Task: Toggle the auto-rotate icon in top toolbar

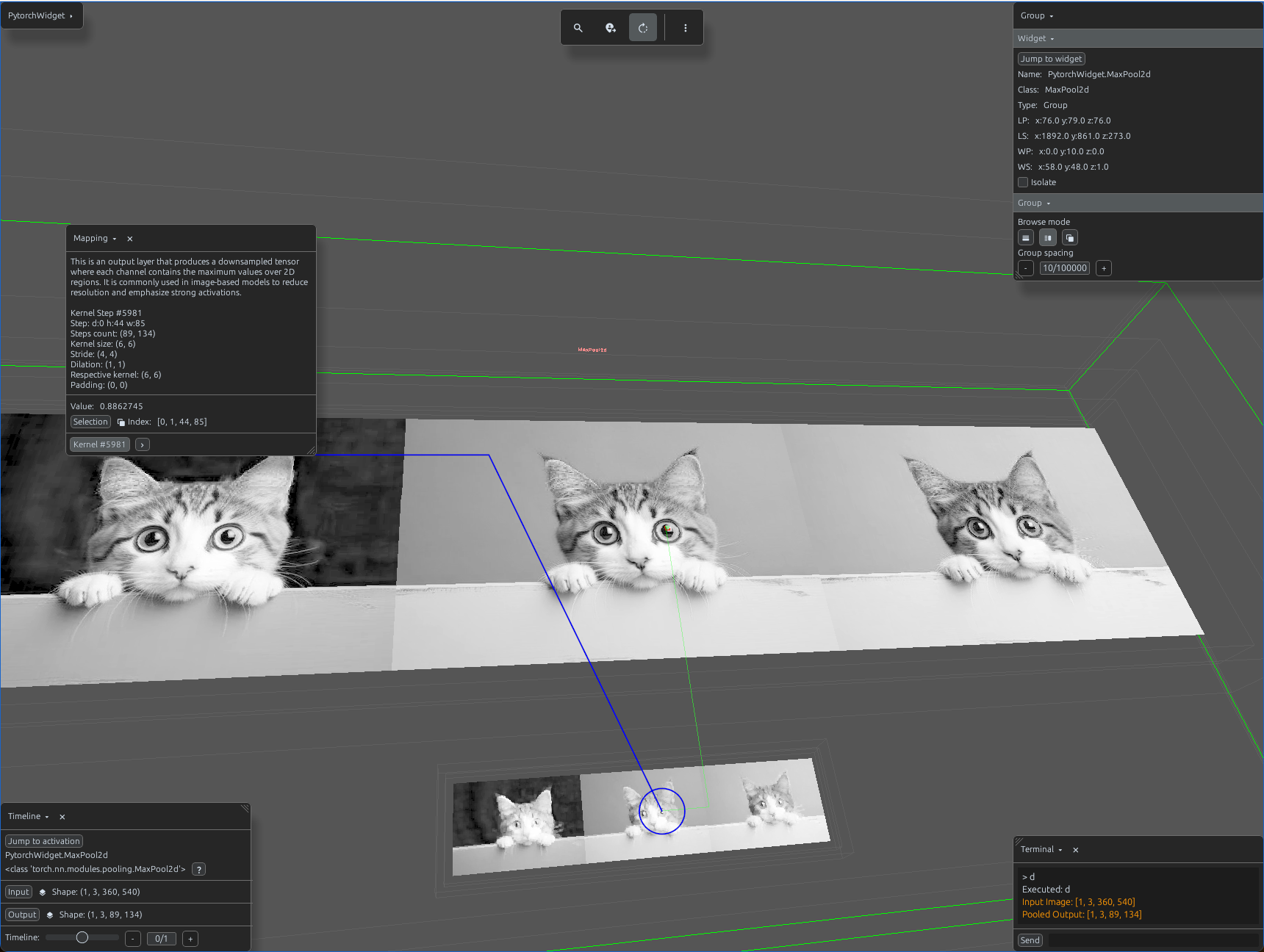Action: click(643, 28)
